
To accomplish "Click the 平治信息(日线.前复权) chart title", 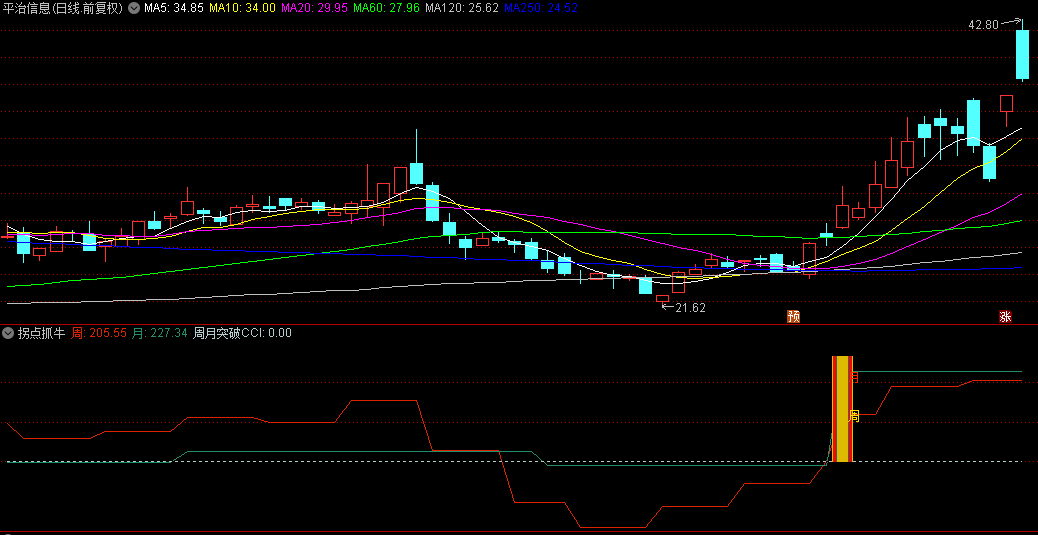I will tap(64, 8).
